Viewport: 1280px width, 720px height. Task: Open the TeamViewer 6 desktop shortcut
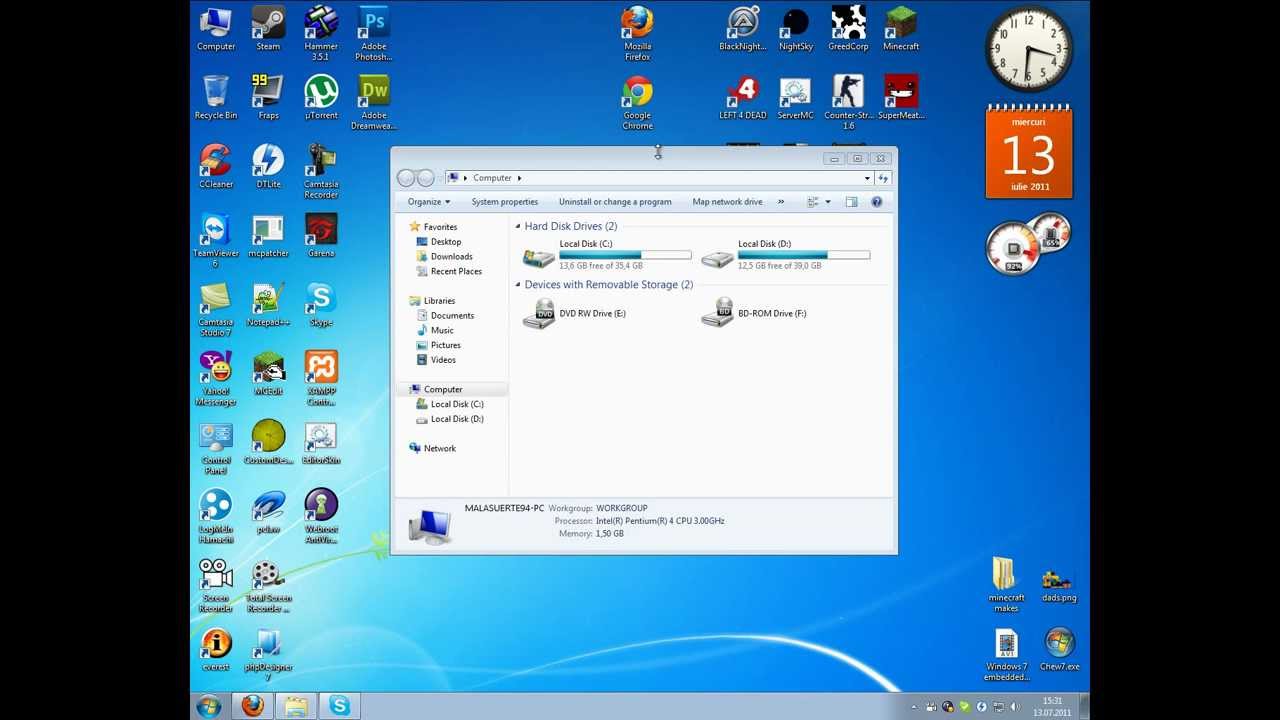click(x=216, y=240)
